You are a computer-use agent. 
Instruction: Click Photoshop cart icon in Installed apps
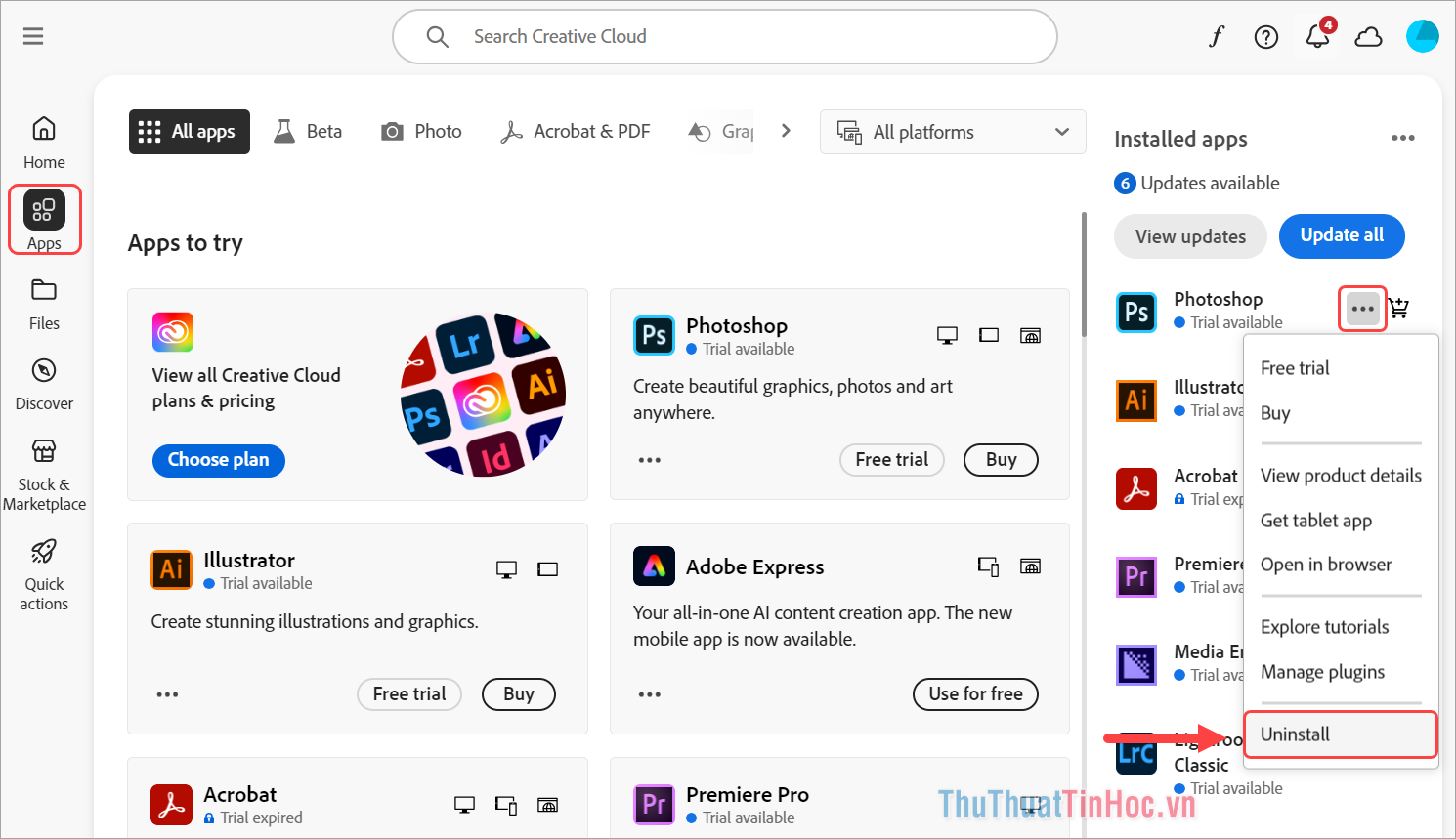[x=1399, y=308]
